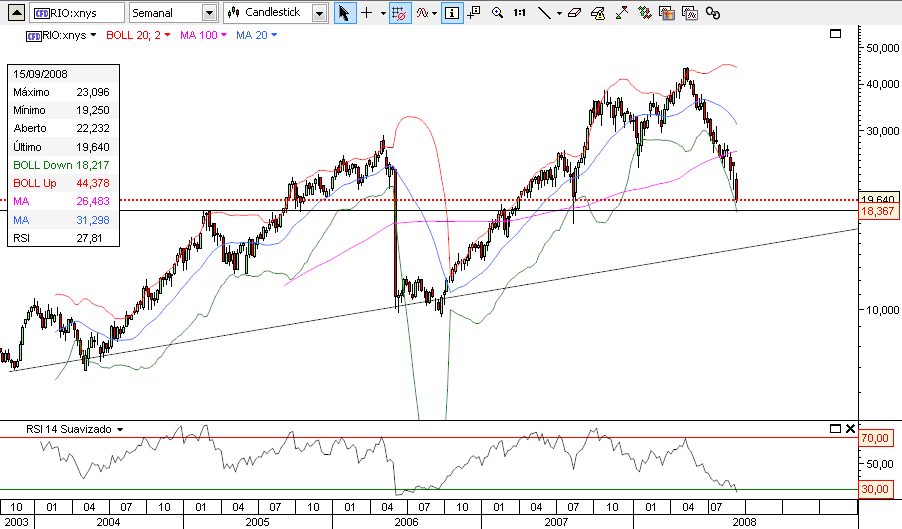
Task: Close the RSI indicator panel
Action: tap(850, 428)
